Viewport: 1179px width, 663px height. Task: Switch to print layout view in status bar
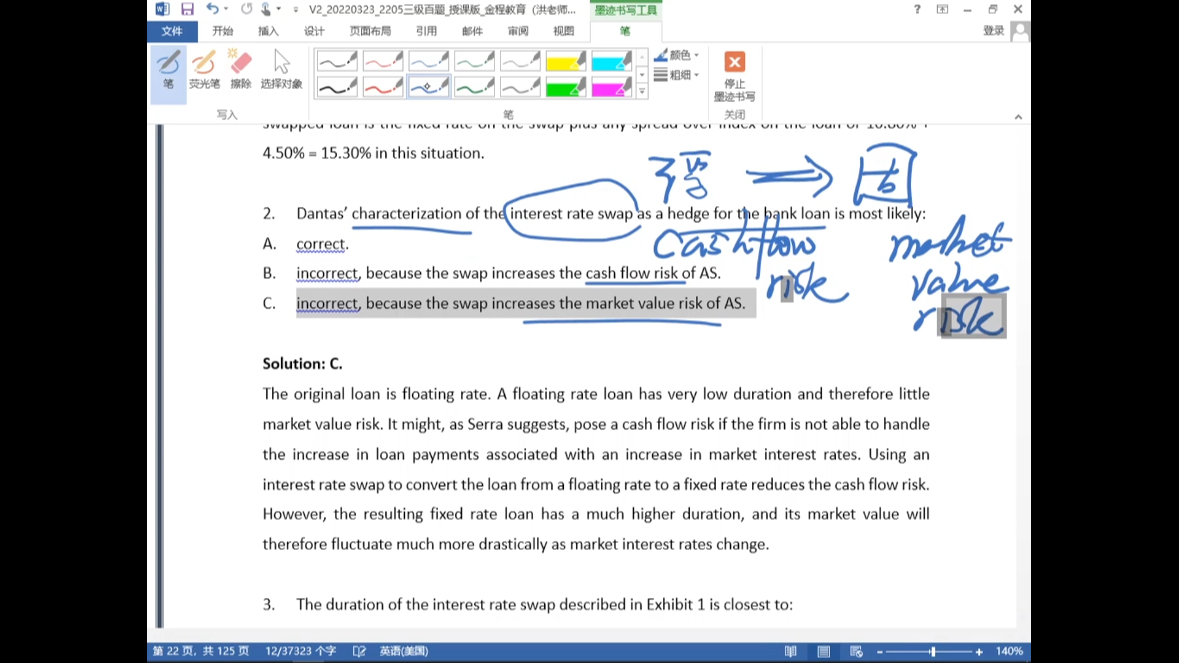(823, 651)
